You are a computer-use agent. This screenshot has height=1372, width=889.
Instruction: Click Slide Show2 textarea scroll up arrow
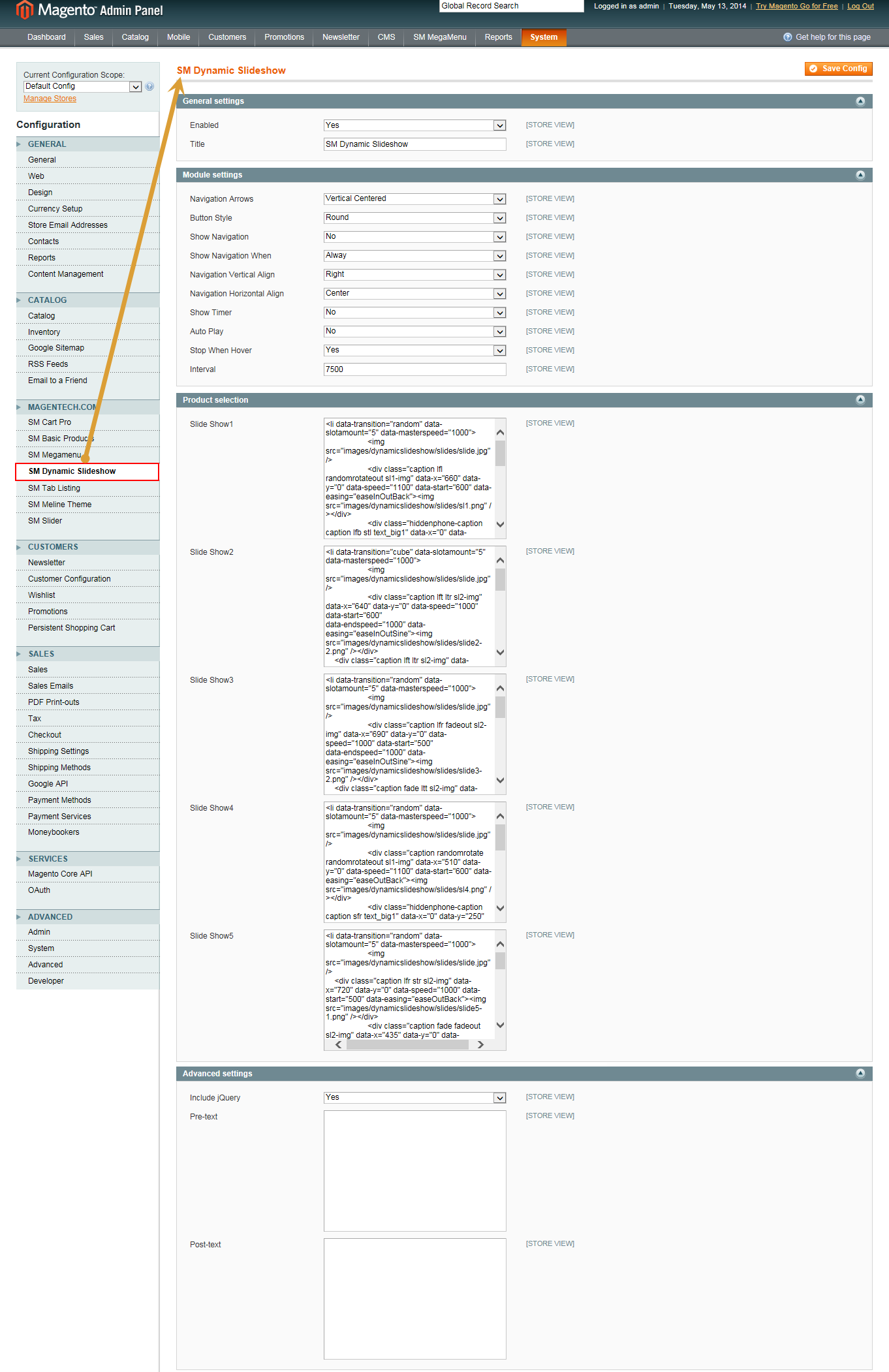[x=500, y=560]
